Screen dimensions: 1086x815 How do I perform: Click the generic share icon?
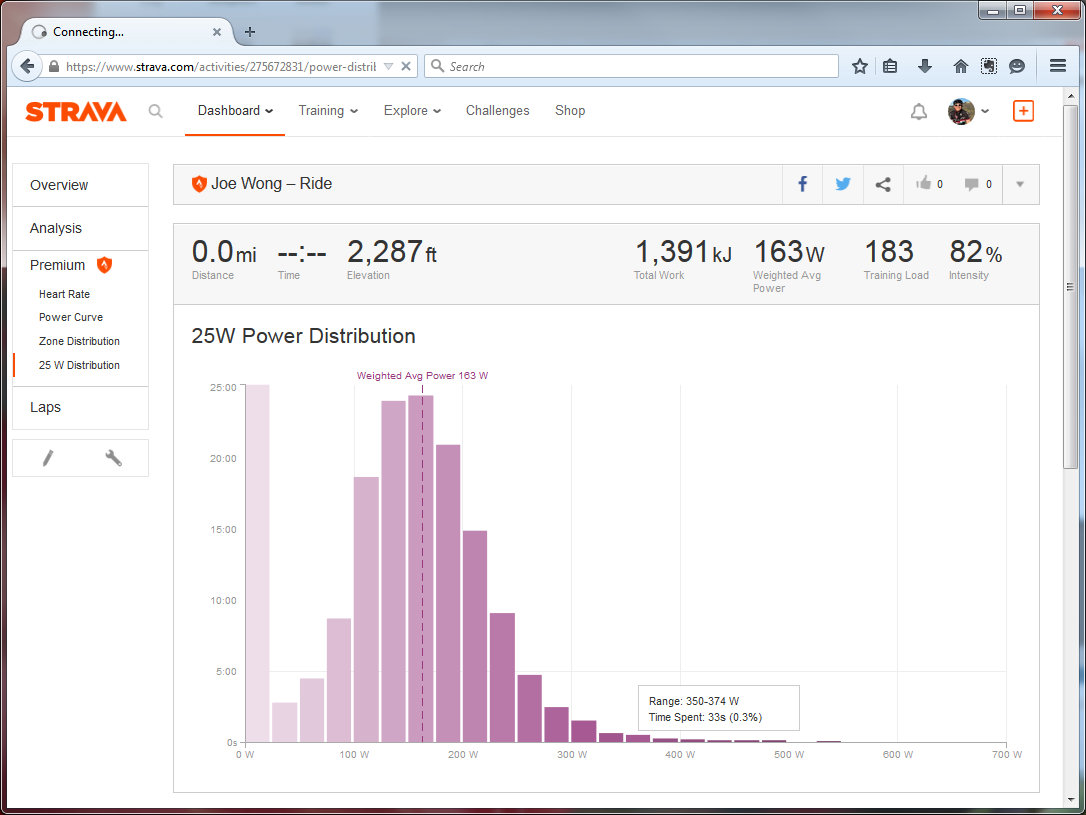point(882,184)
